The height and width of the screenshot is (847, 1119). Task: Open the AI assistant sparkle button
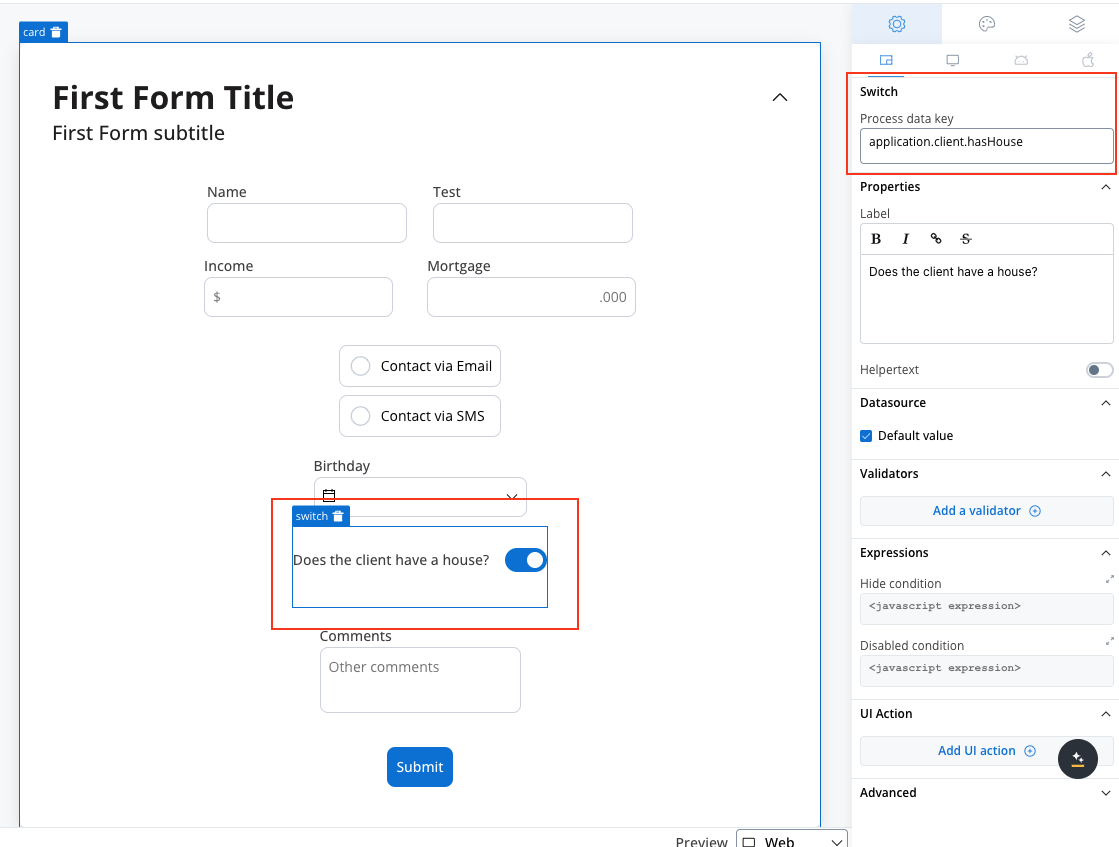1078,759
